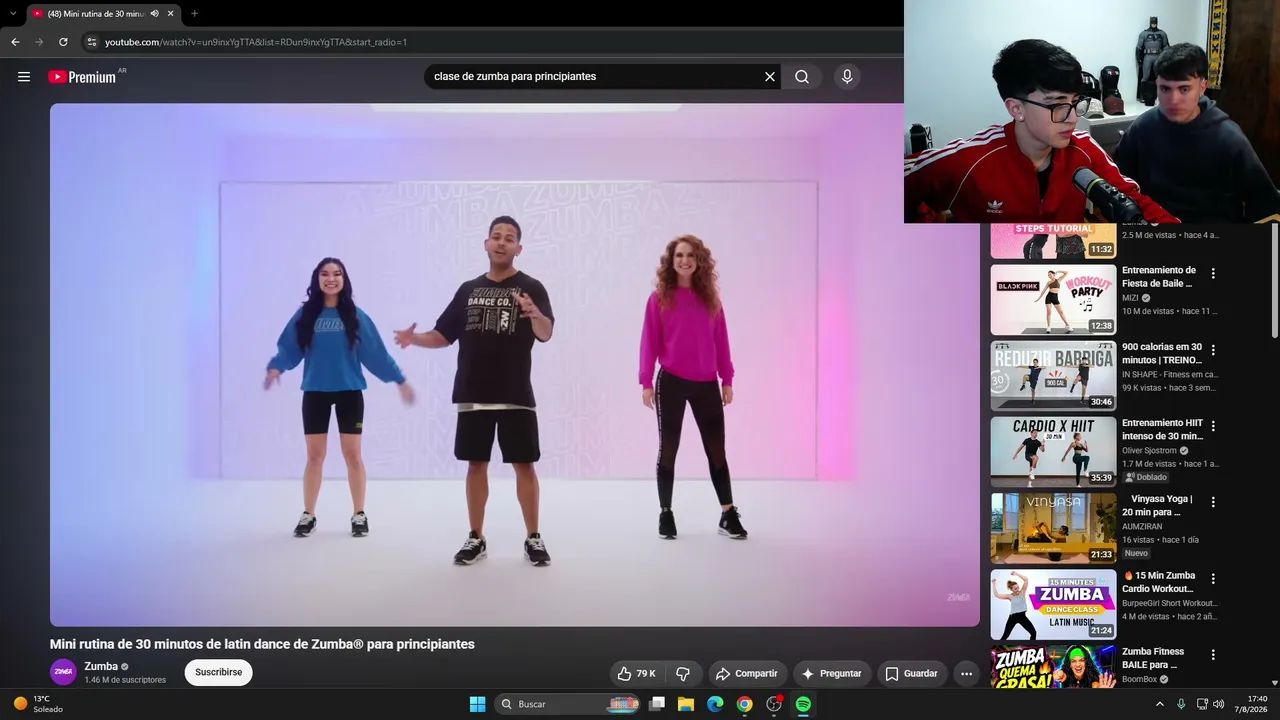
Task: Open Entrenamiento HIIT intenso title
Action: tap(1162, 430)
